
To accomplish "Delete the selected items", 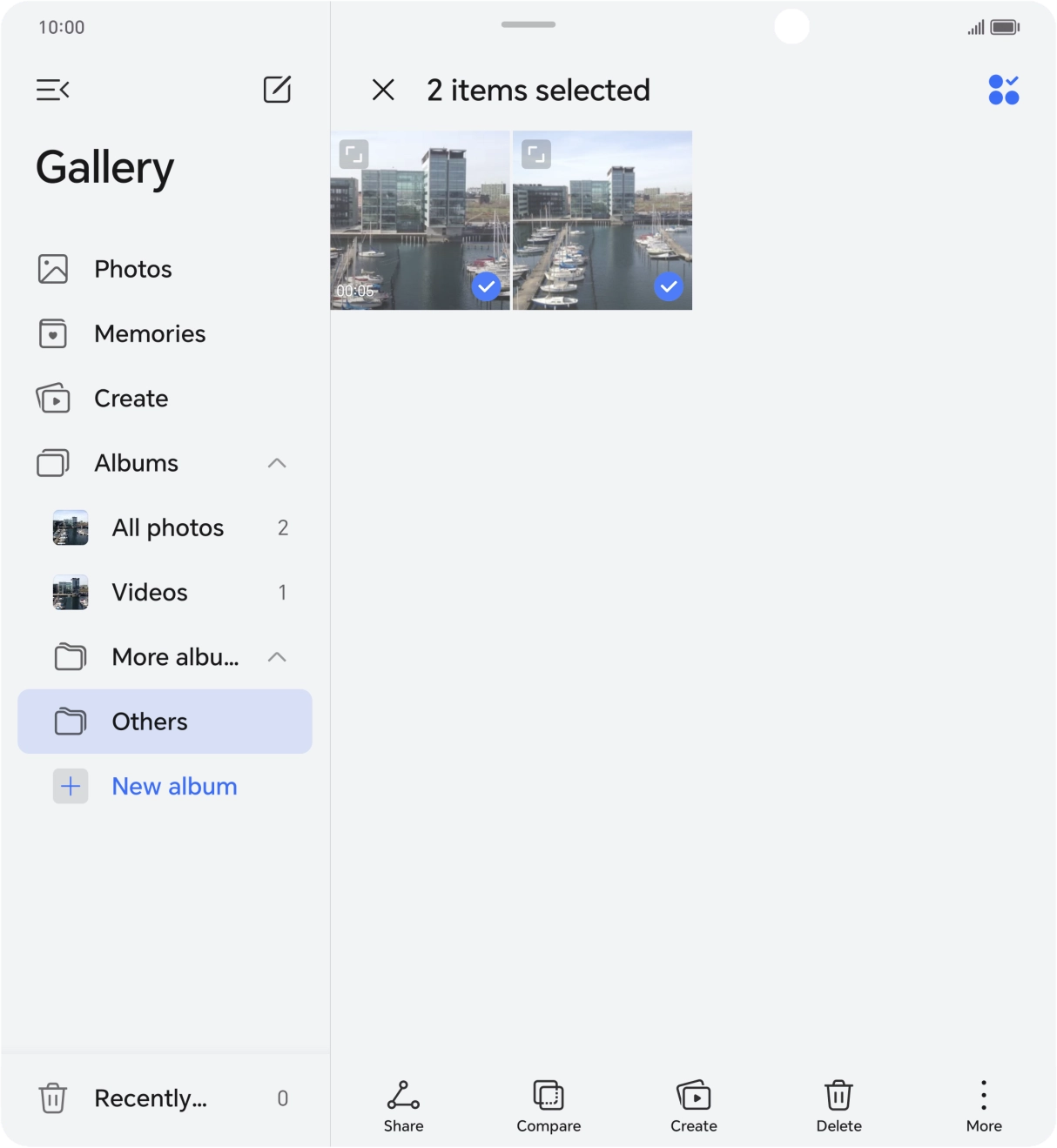I will pyautogui.click(x=838, y=1105).
